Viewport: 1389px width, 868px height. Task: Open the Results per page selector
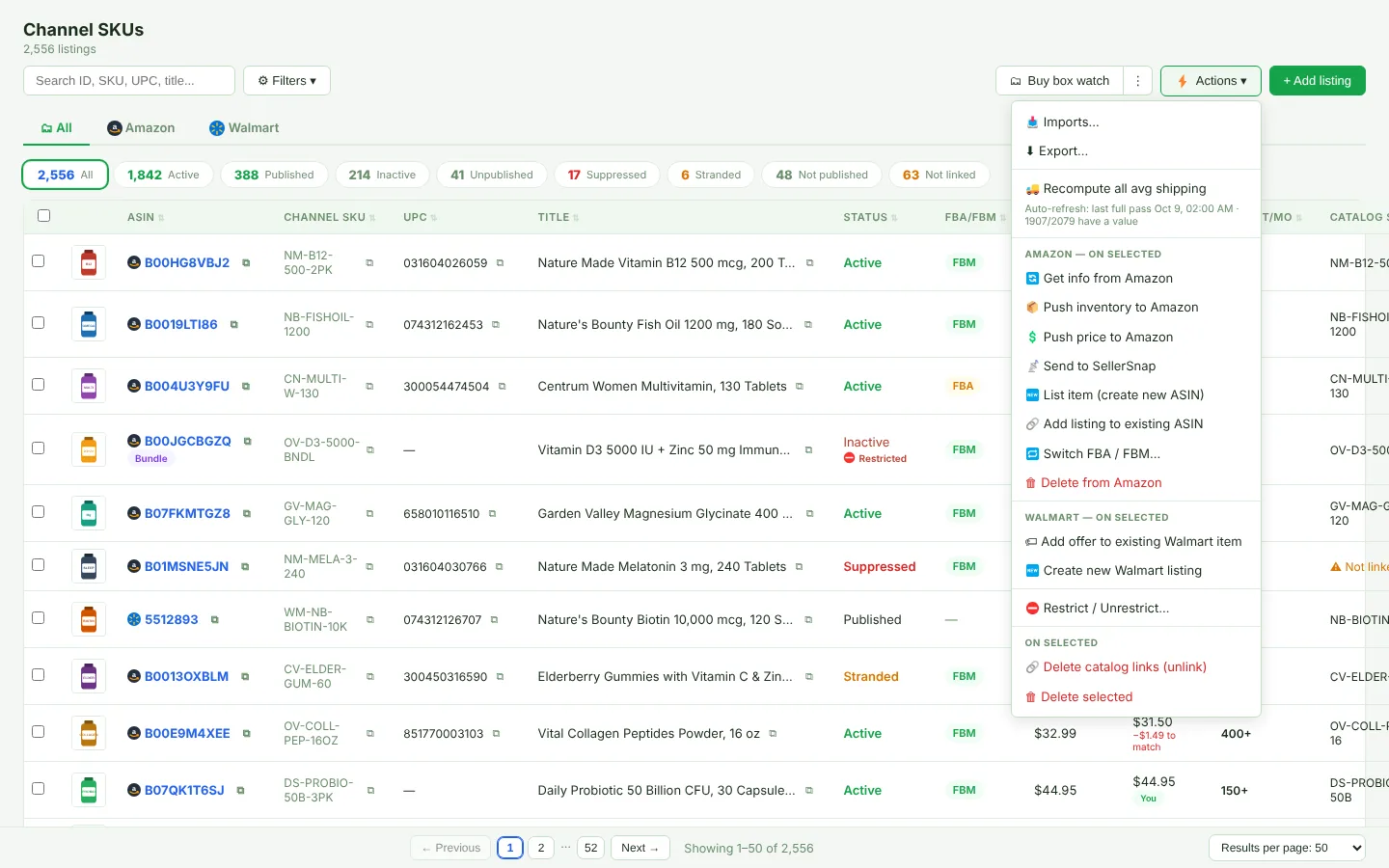coord(1287,848)
